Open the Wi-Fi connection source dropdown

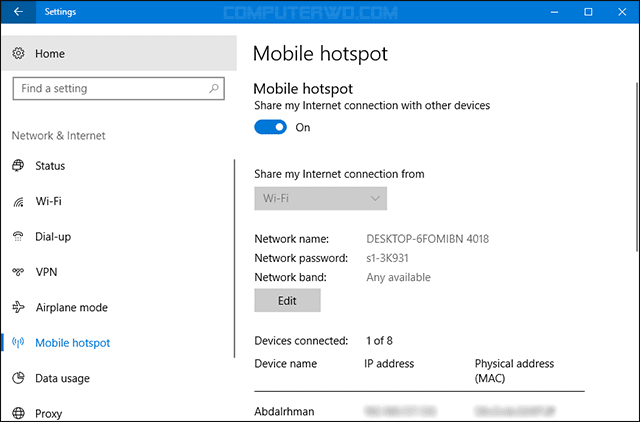[320, 198]
